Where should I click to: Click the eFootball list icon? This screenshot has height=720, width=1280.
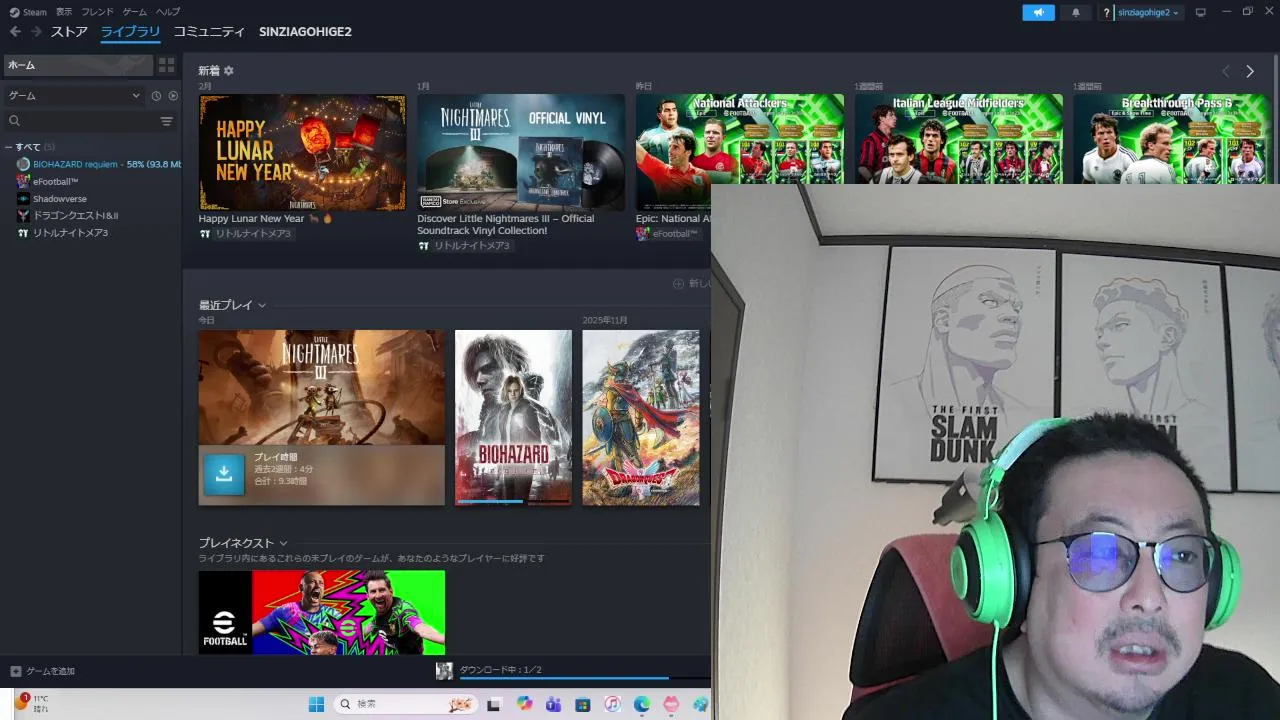click(23, 181)
